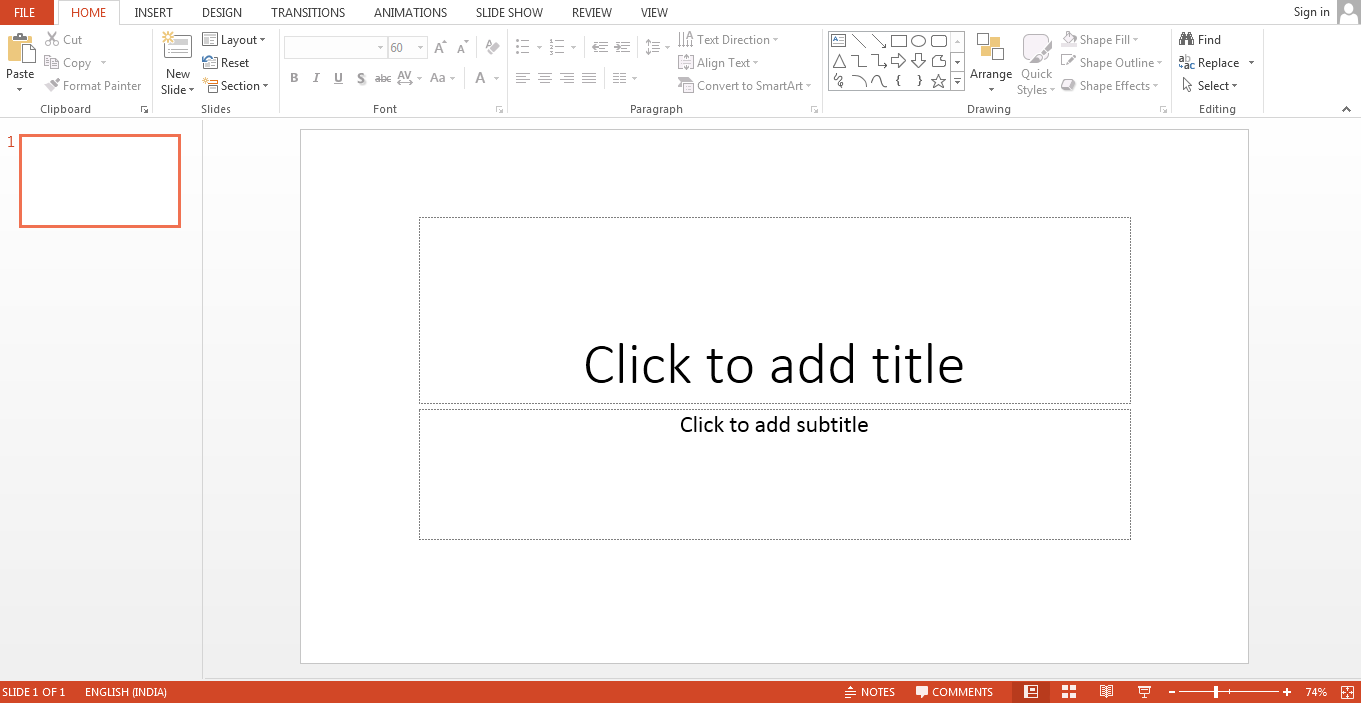Switch to the INSERT tab
Viewport: 1361px width, 703px height.
pos(153,12)
